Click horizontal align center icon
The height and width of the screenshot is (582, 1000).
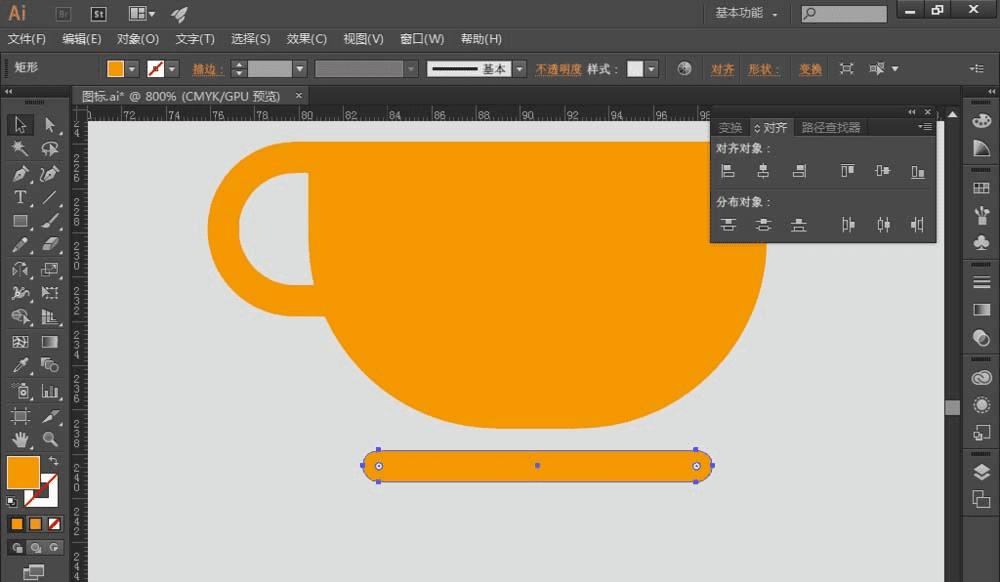pyautogui.click(x=763, y=171)
